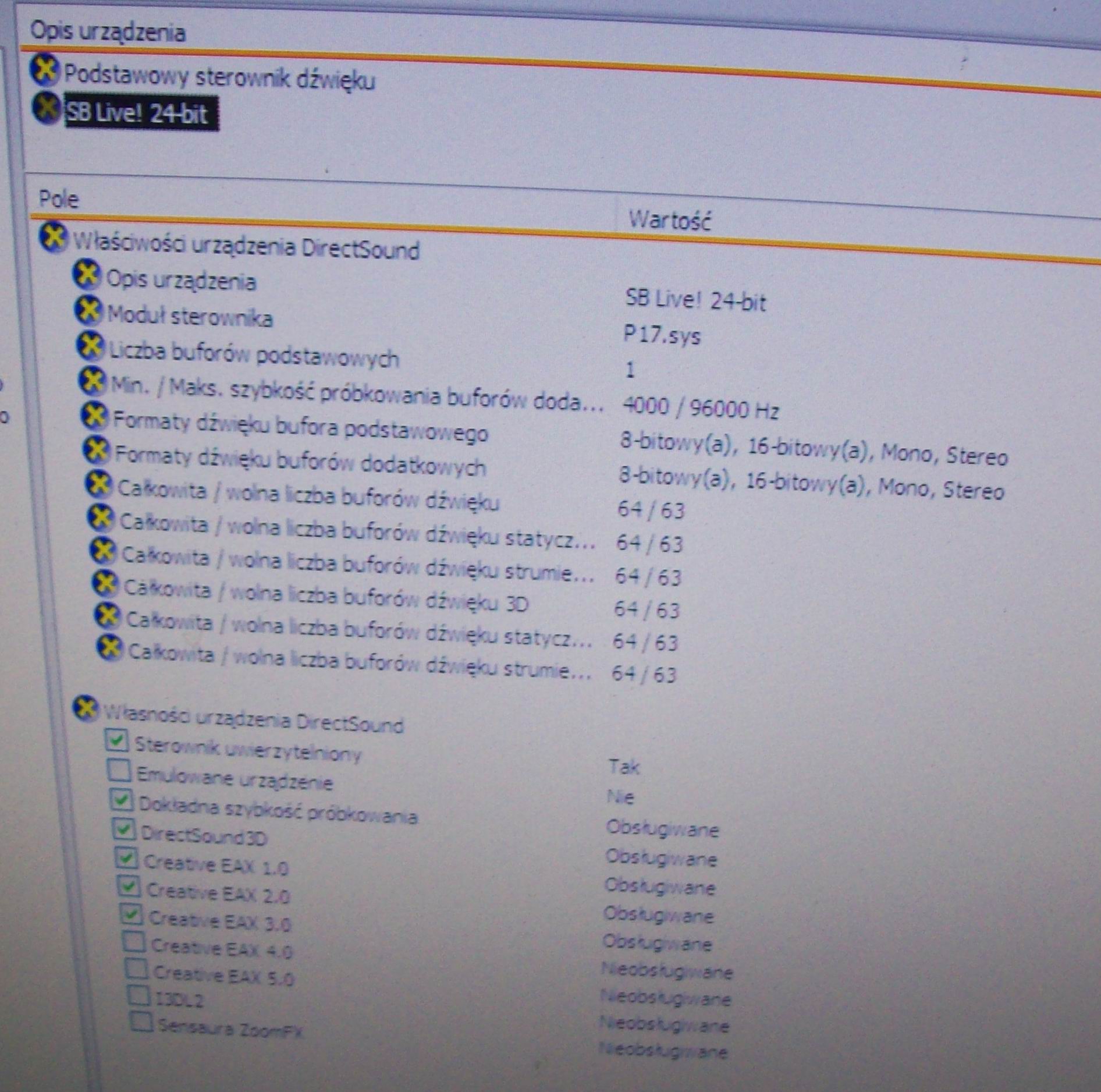Toggle the Creative EAX 1.0 checkbox

tap(126, 858)
